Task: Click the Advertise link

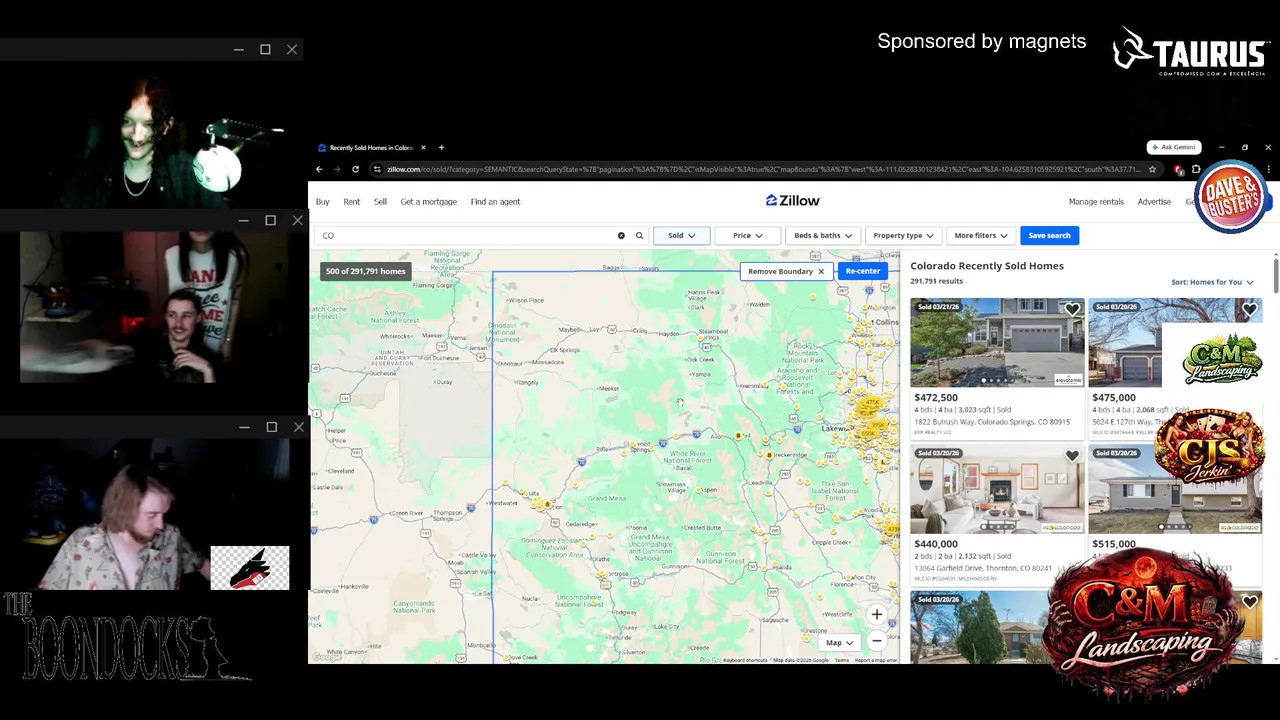Action: 1154,202
